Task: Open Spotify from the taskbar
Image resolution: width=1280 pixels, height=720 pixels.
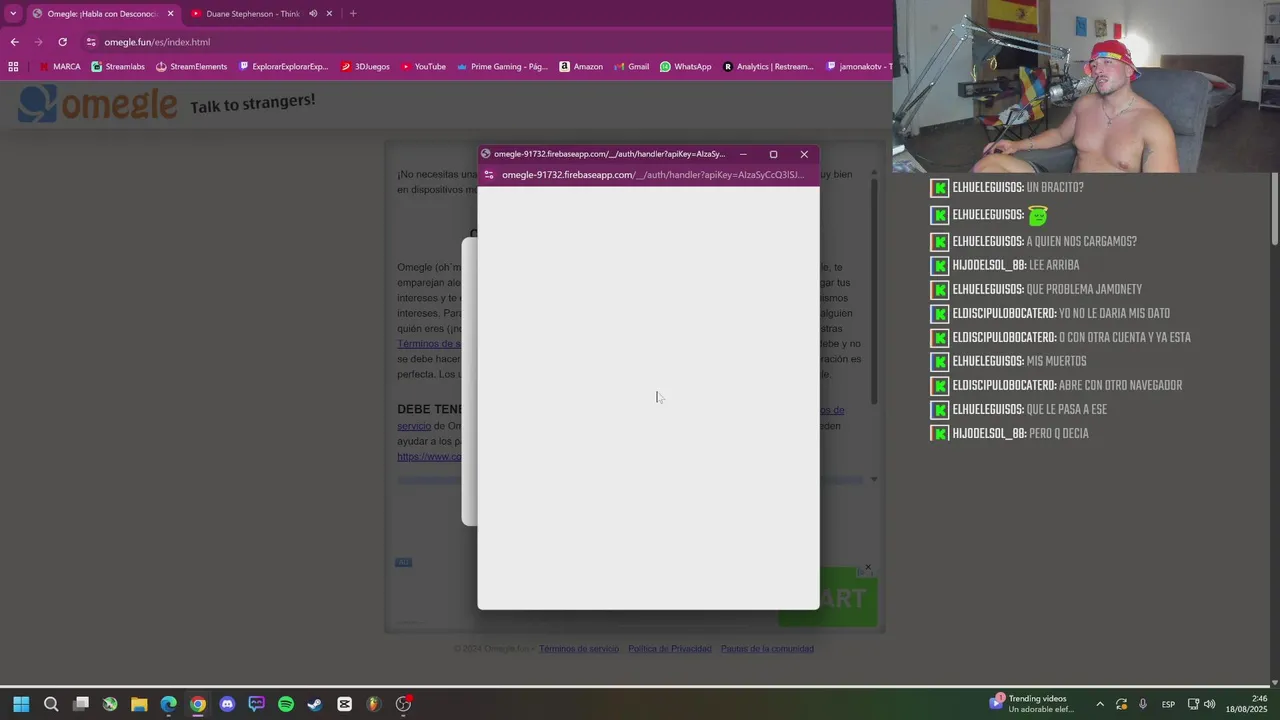Action: click(x=286, y=704)
